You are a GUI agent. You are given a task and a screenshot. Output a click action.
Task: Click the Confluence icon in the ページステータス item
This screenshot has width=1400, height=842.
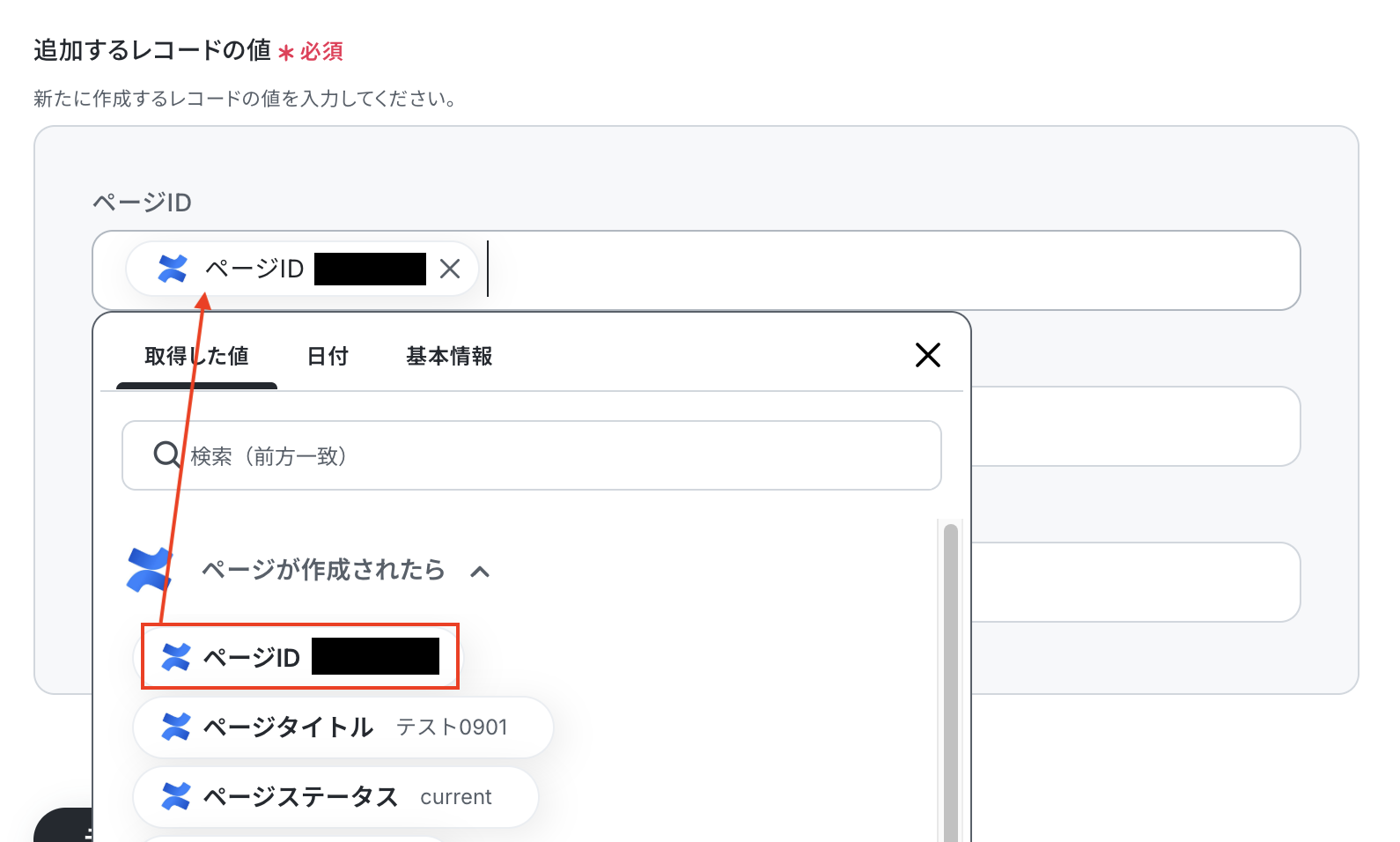tap(176, 796)
